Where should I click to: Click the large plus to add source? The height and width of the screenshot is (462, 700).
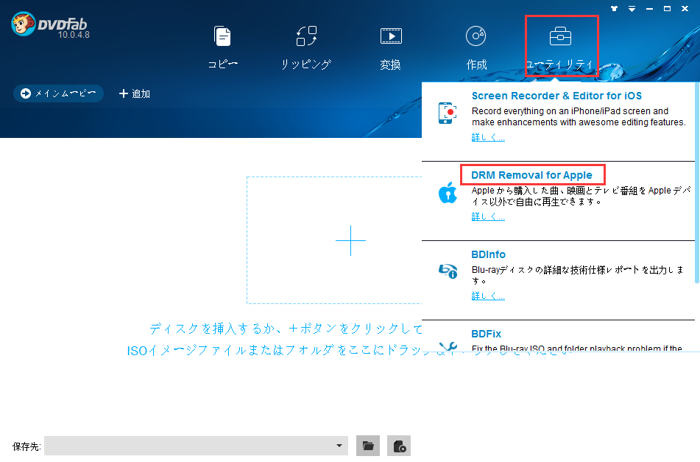tap(350, 240)
